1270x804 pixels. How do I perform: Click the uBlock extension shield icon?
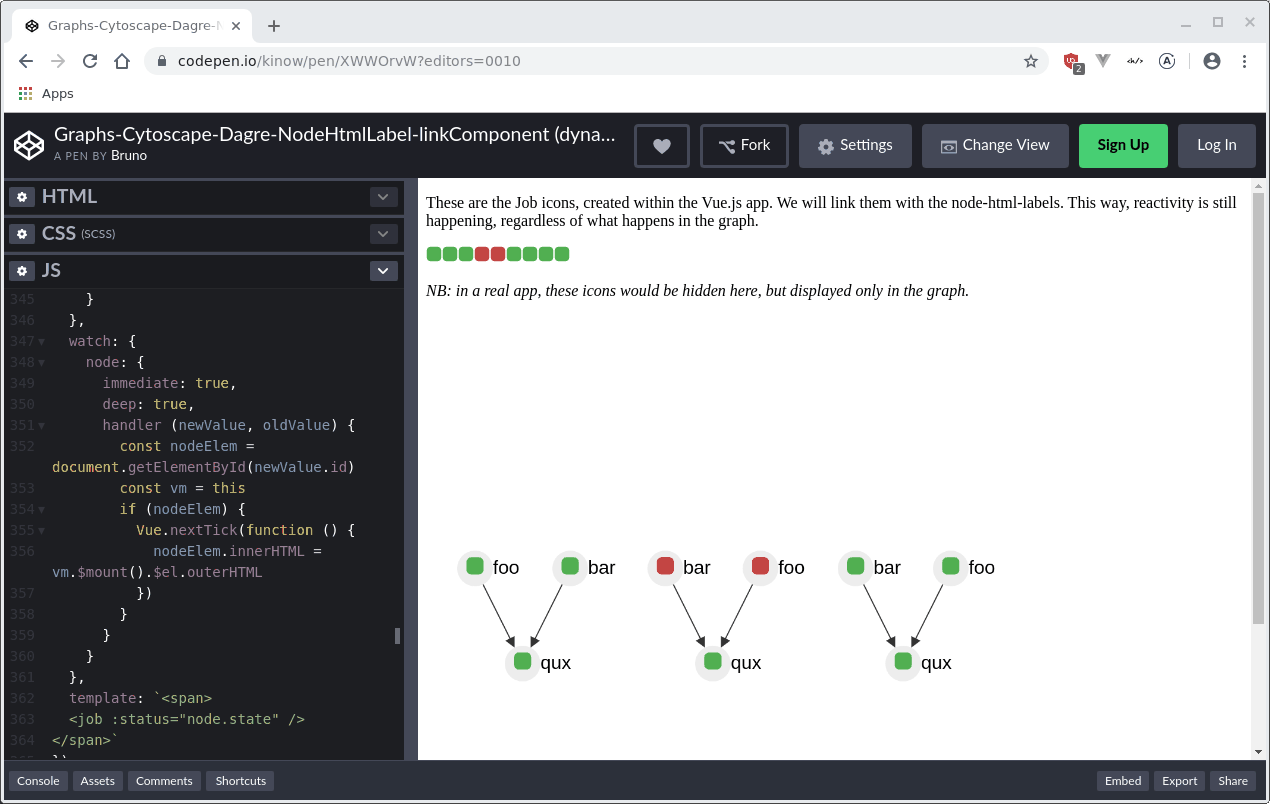click(x=1071, y=62)
